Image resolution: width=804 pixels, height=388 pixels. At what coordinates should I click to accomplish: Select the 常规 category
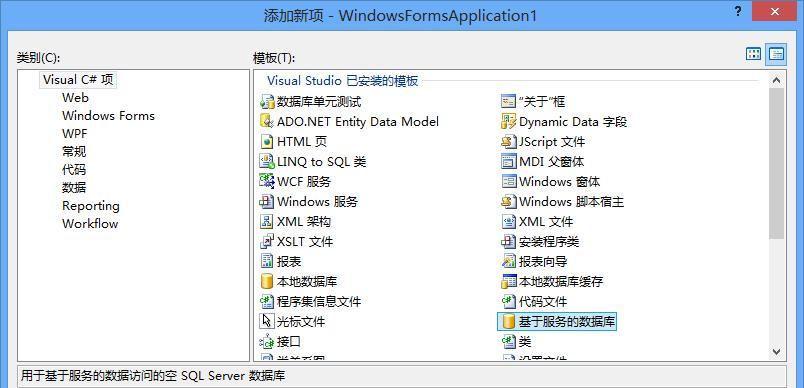[x=74, y=152]
